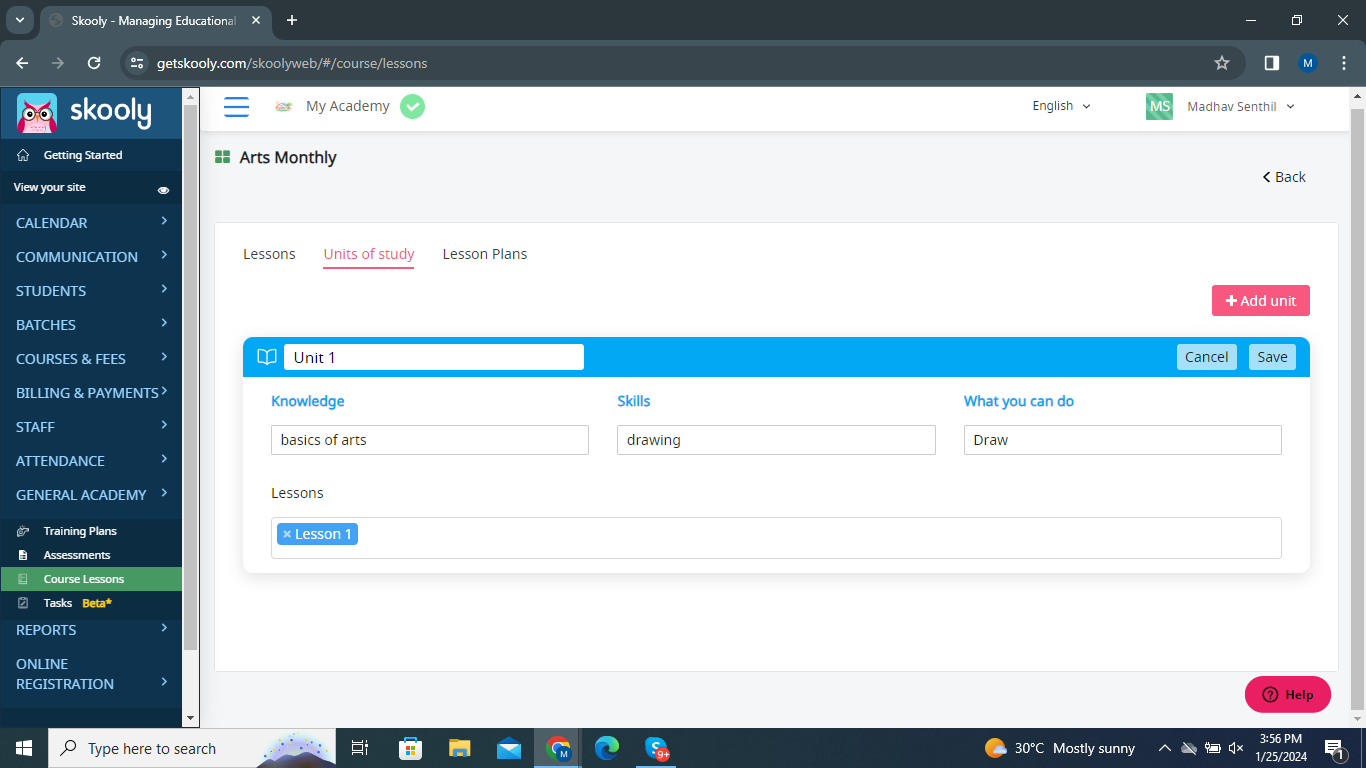This screenshot has width=1366, height=768.
Task: Expand the REPORTS sidebar section
Action: coord(91,630)
